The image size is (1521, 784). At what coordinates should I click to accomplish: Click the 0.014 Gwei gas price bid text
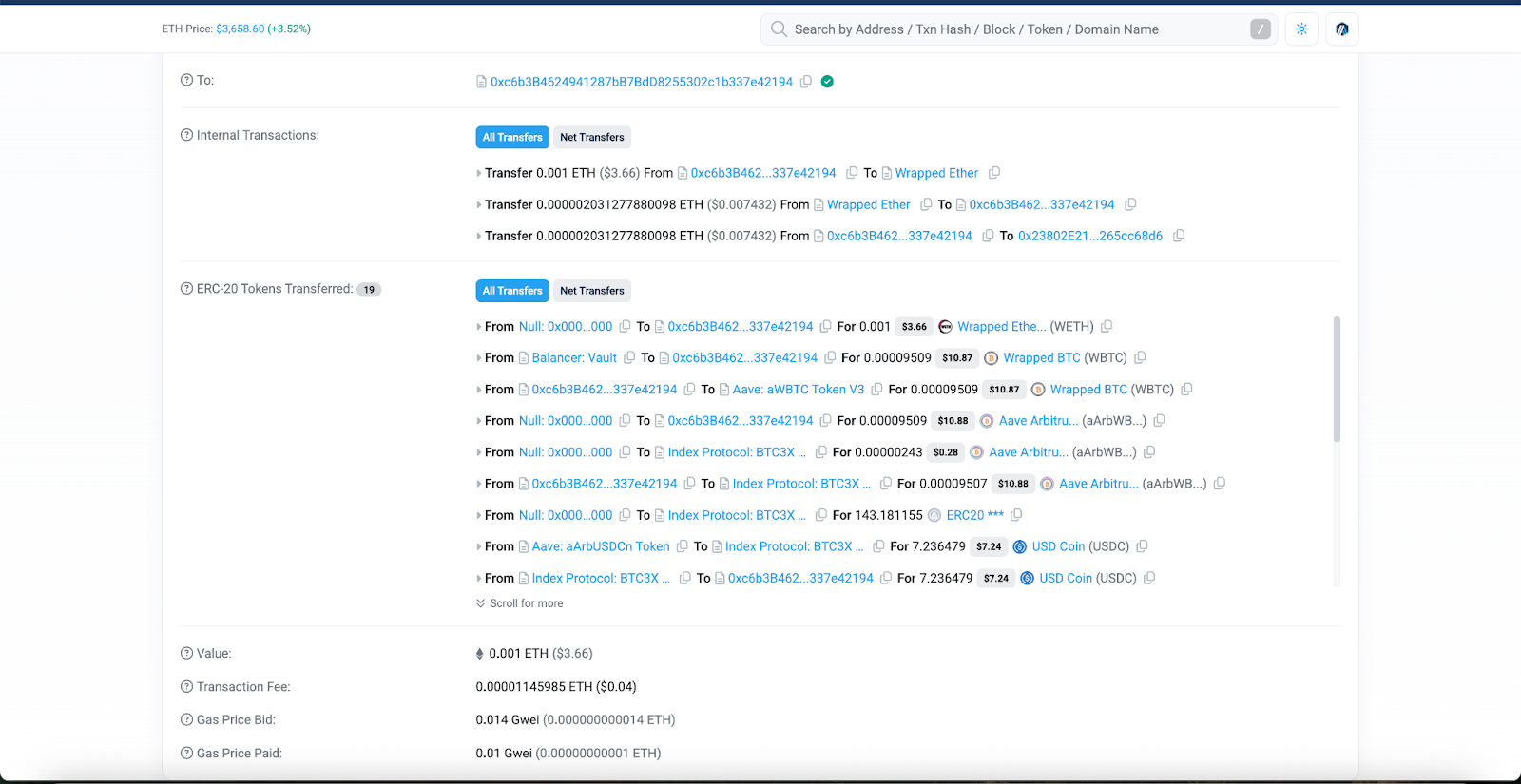tap(575, 720)
